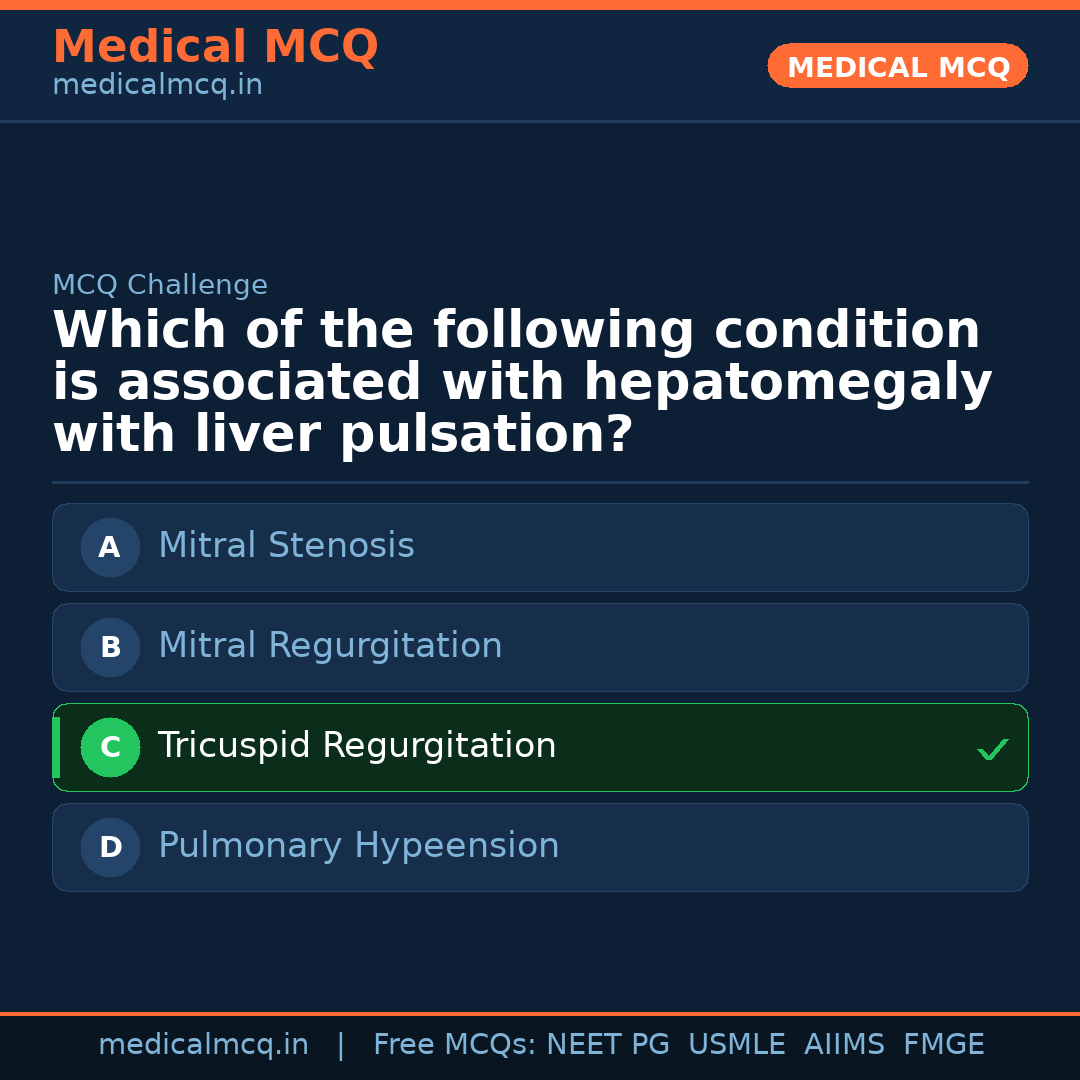Open the medicalmcq.in link under the header title
The height and width of the screenshot is (1080, 1080).
tap(157, 86)
